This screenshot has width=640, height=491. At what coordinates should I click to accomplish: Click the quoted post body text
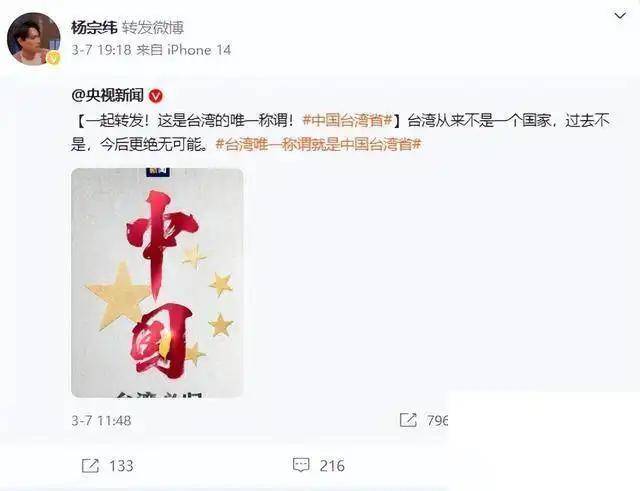pos(340,132)
